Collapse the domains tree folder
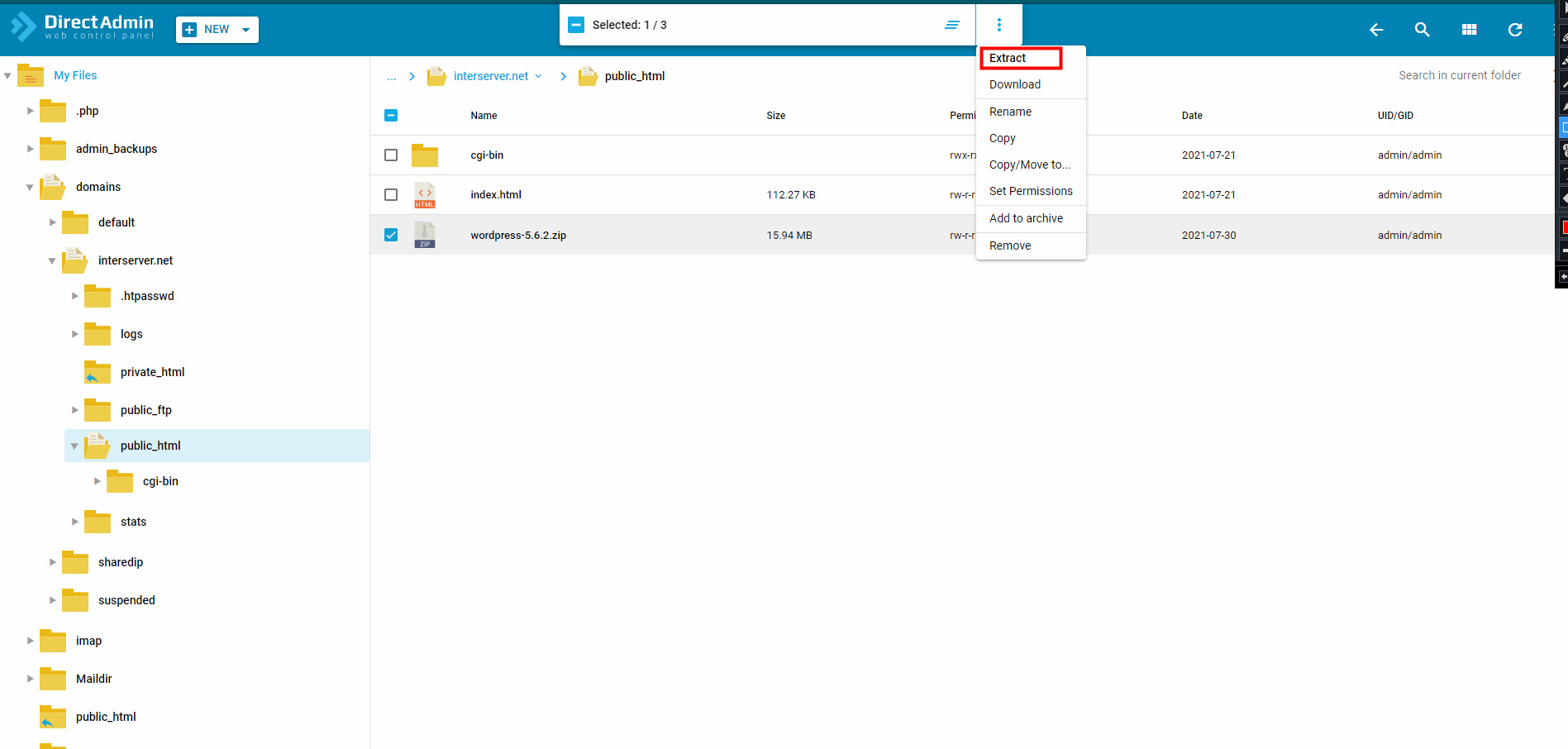This screenshot has width=1568, height=749. pos(30,188)
